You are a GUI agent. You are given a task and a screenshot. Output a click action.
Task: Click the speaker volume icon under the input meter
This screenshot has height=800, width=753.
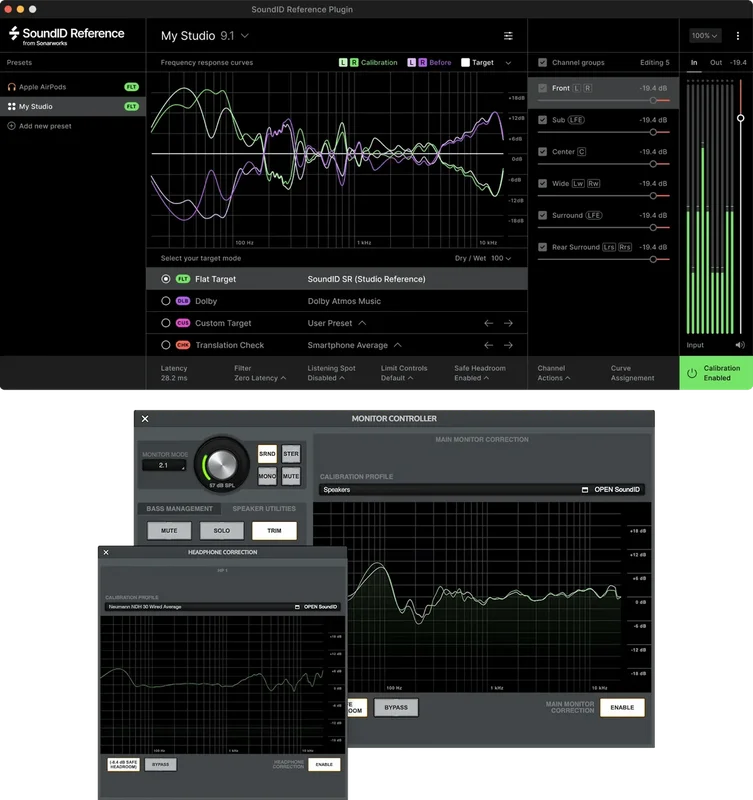(x=740, y=345)
